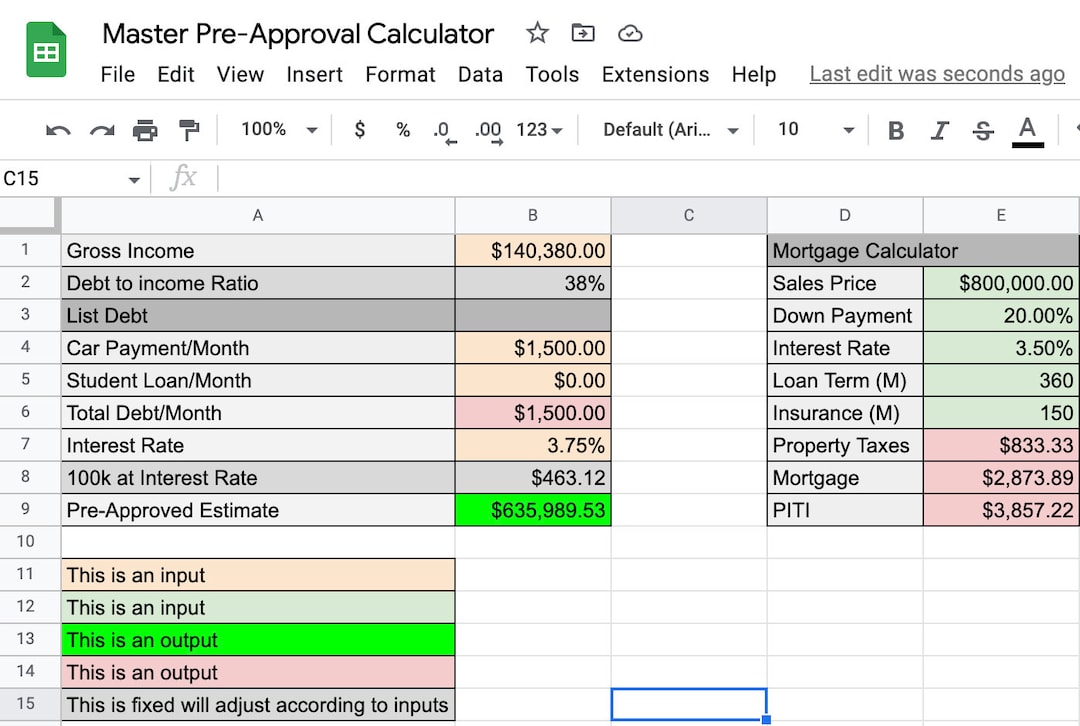1080x726 pixels.
Task: Click the Print icon
Action: coord(139,129)
